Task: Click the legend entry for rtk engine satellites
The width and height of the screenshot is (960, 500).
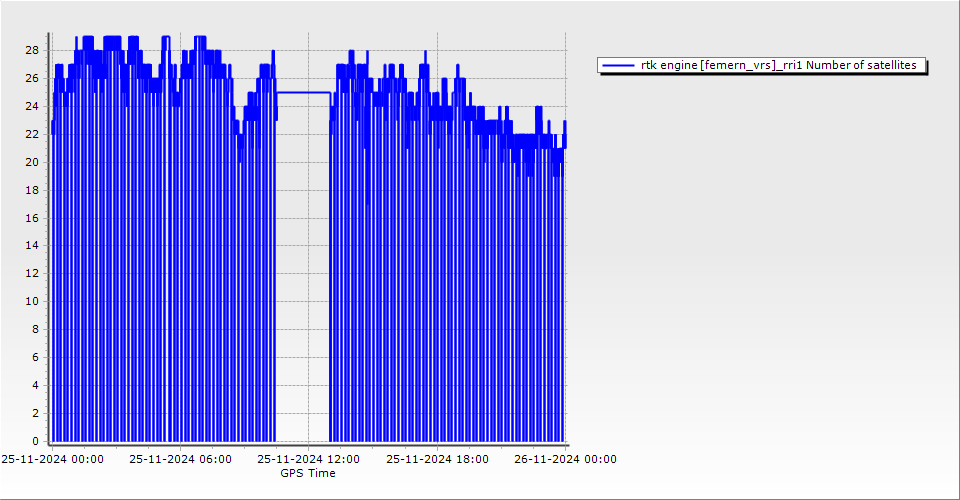Action: (x=778, y=65)
